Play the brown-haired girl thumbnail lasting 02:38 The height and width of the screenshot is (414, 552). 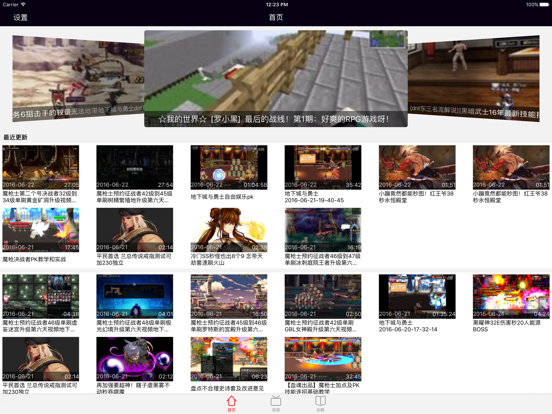tap(229, 230)
